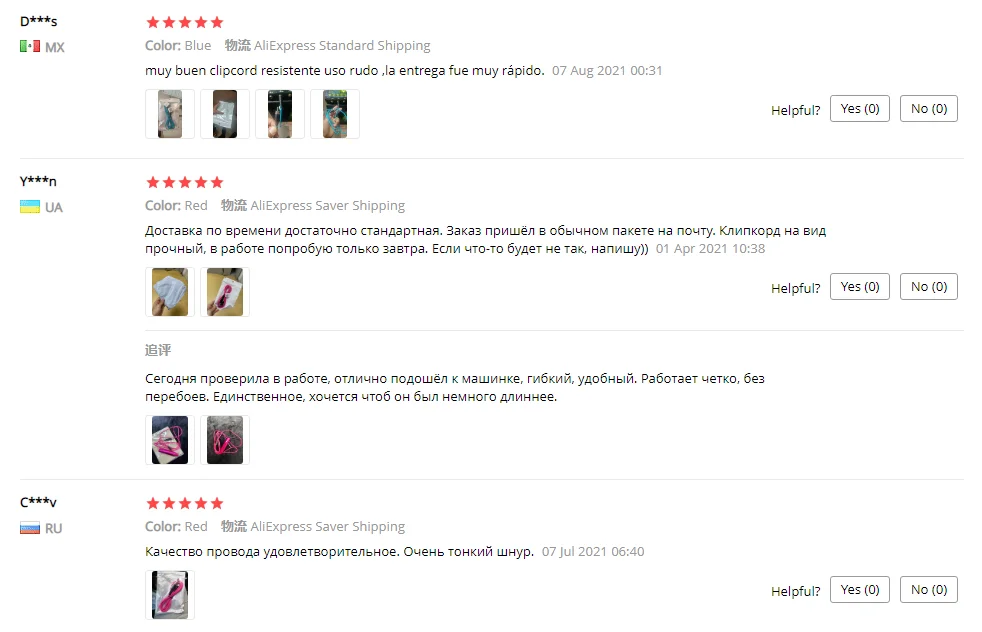Vote Yes on Y***n review
The height and width of the screenshot is (632, 982).
pyautogui.click(x=860, y=287)
